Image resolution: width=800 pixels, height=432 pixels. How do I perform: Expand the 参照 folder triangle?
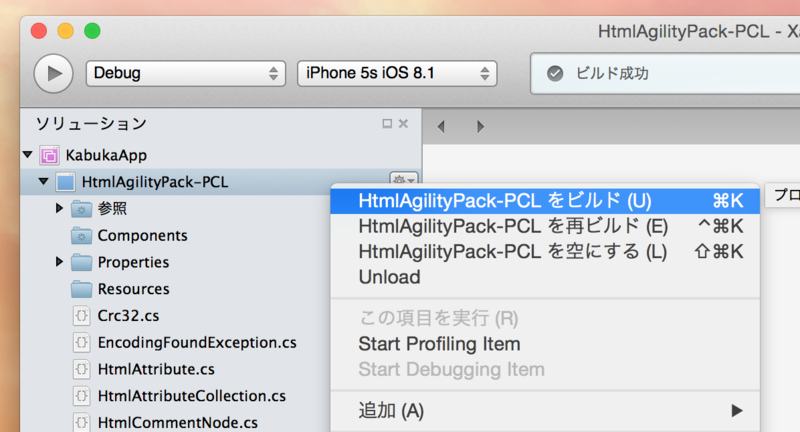tap(60, 208)
